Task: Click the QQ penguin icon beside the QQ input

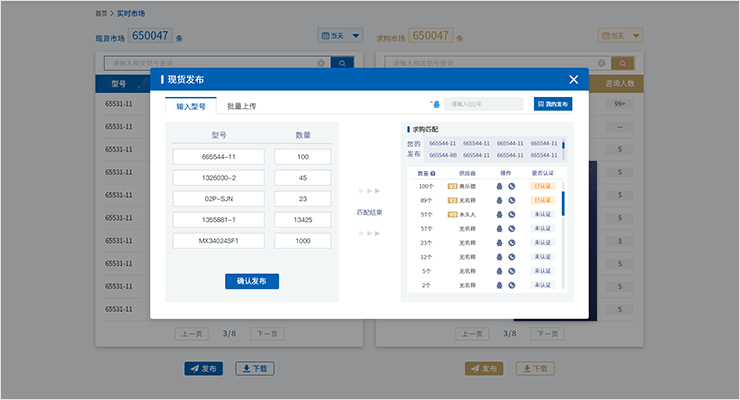Action: tap(437, 104)
